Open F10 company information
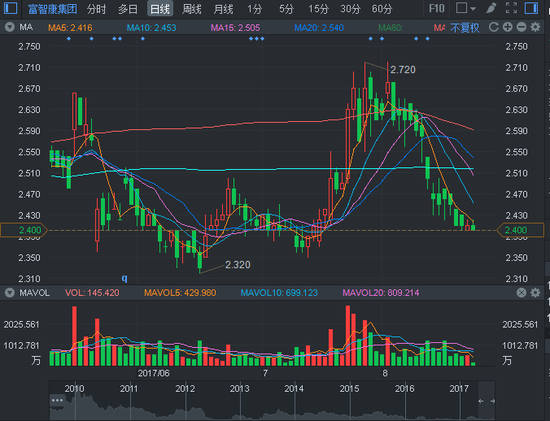The image size is (550, 421). point(437,8)
